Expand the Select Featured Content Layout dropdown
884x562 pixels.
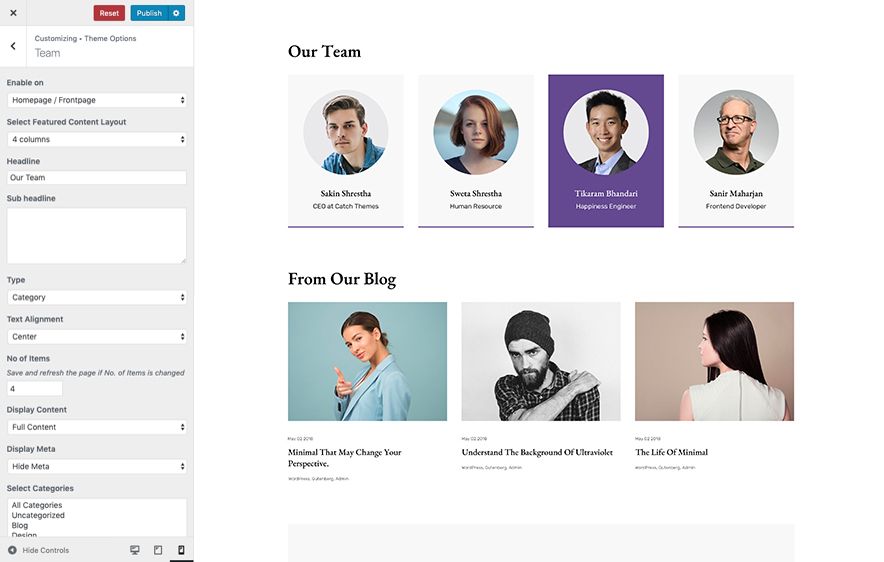point(97,139)
